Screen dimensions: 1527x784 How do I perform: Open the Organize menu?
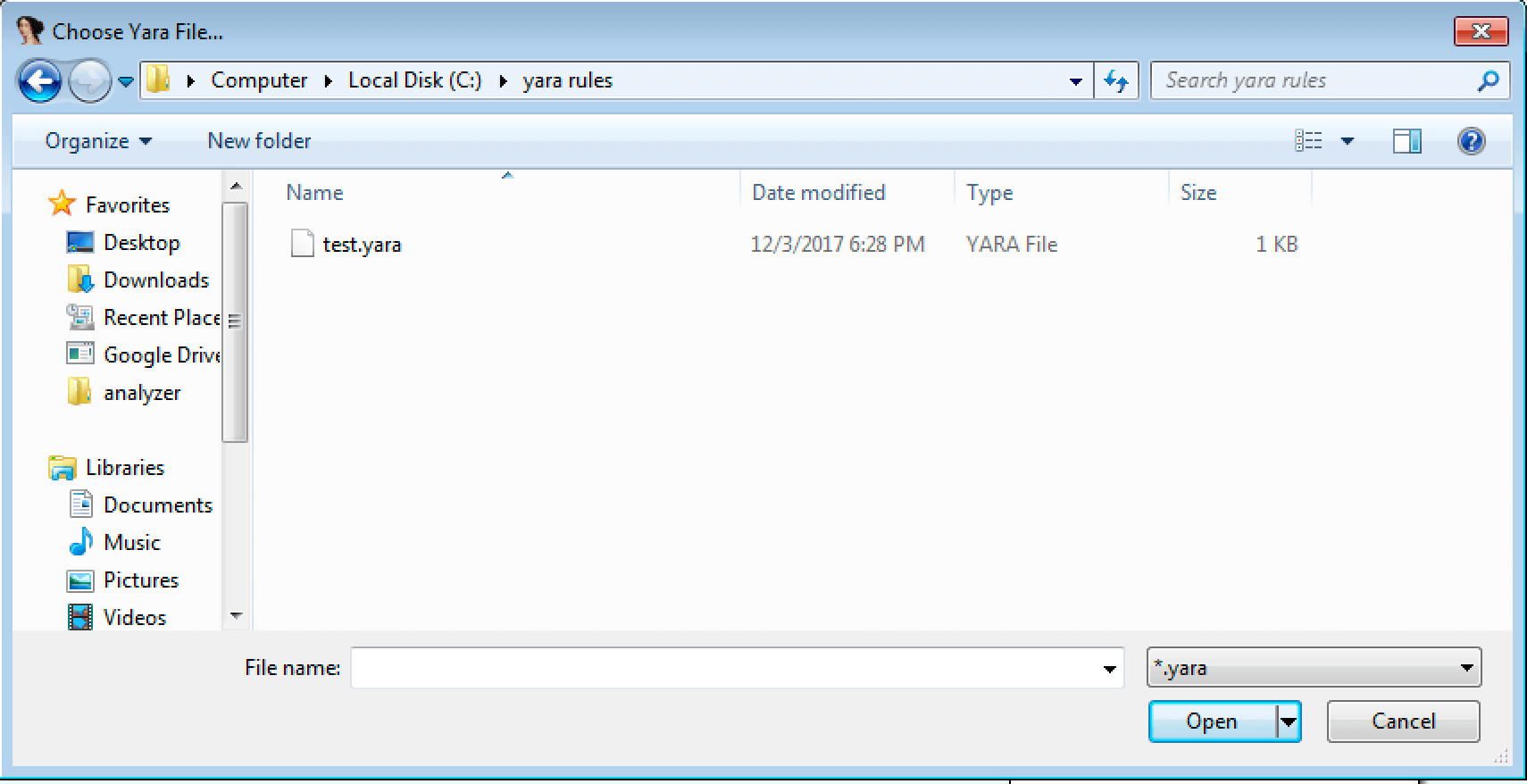click(98, 141)
